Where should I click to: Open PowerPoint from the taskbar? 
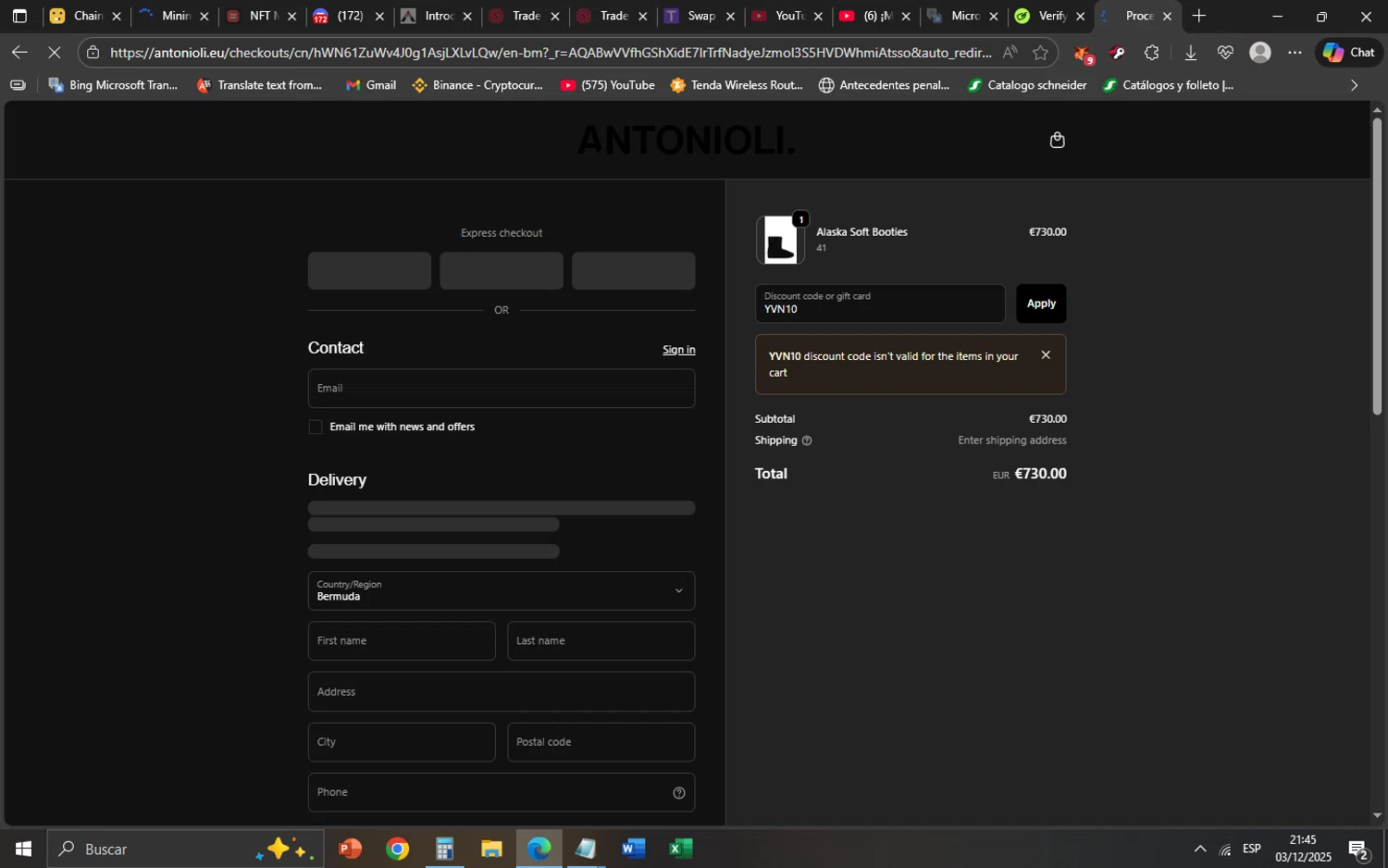[x=350, y=849]
